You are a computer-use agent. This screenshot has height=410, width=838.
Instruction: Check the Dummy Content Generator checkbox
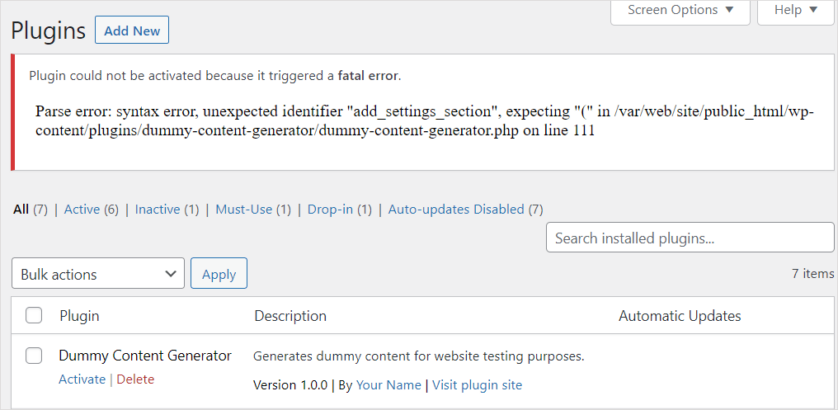(34, 355)
